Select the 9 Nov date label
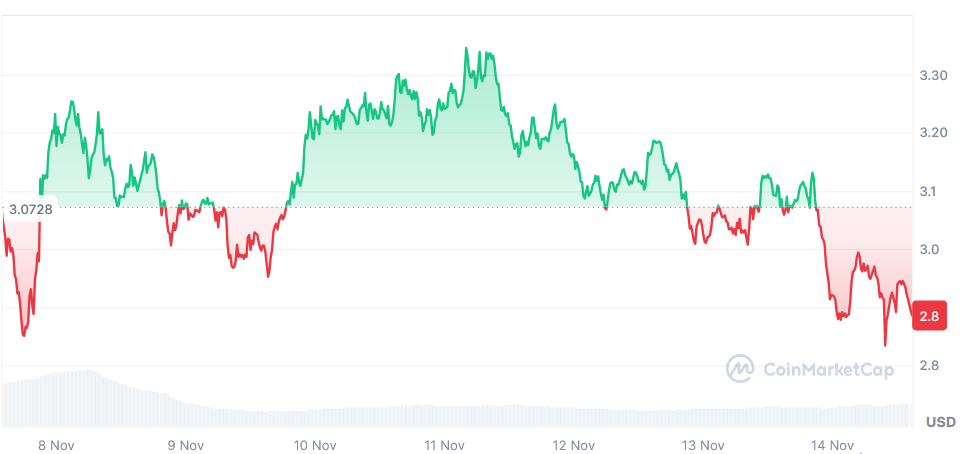Image resolution: width=973 pixels, height=454 pixels. (x=185, y=445)
